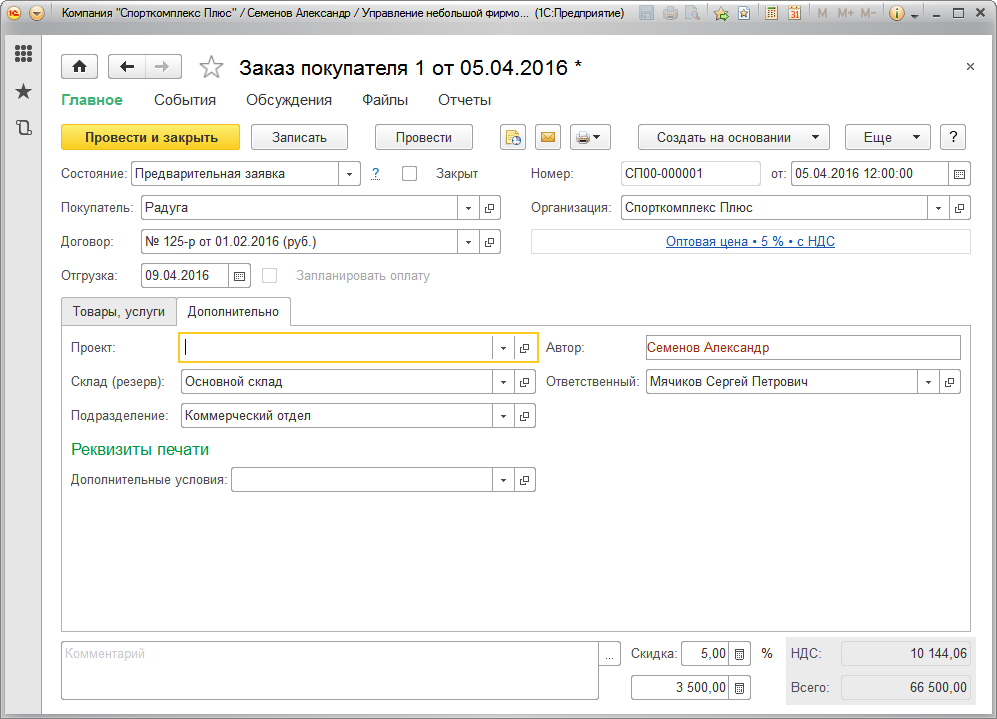
Task: Expand Подразделение dropdown list
Action: pyautogui.click(x=503, y=416)
